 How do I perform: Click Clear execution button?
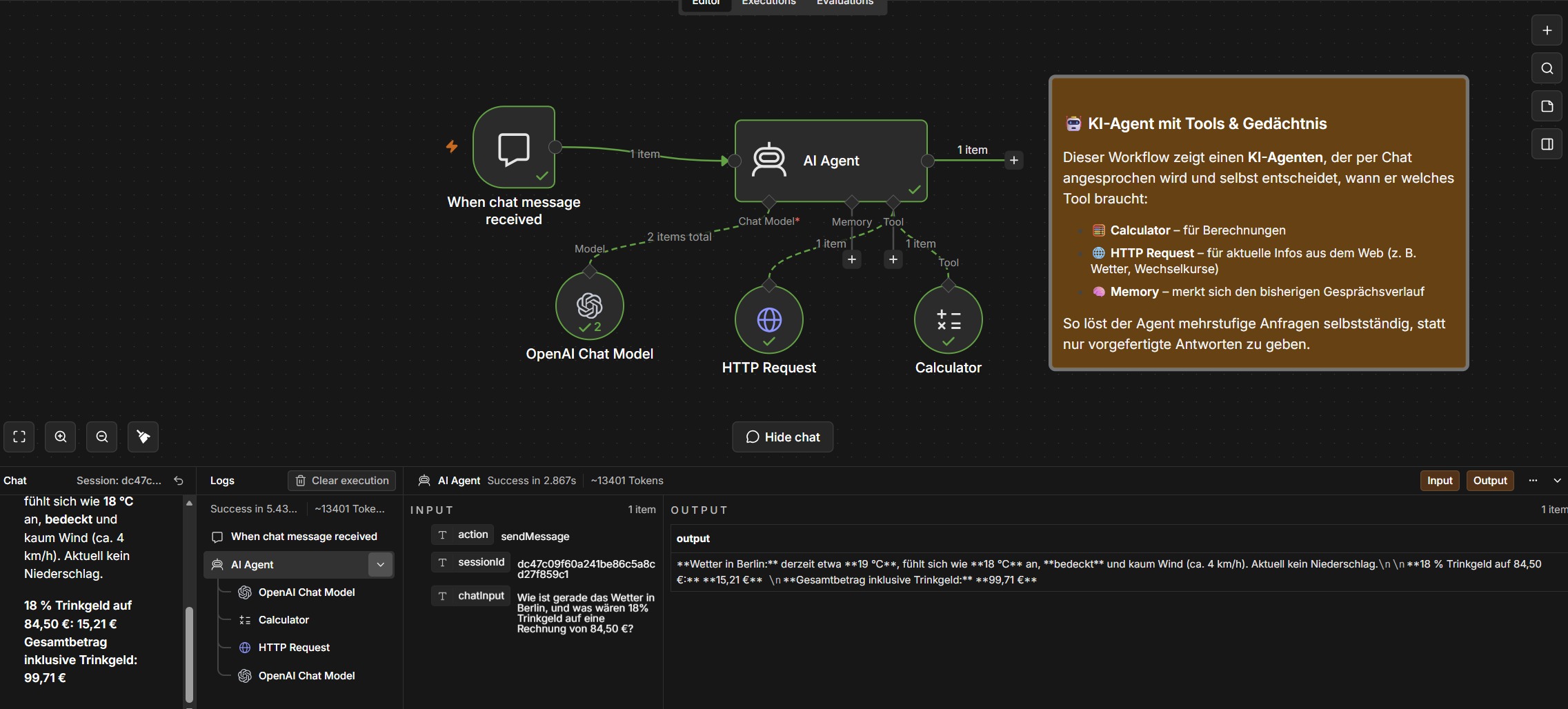pyautogui.click(x=342, y=481)
